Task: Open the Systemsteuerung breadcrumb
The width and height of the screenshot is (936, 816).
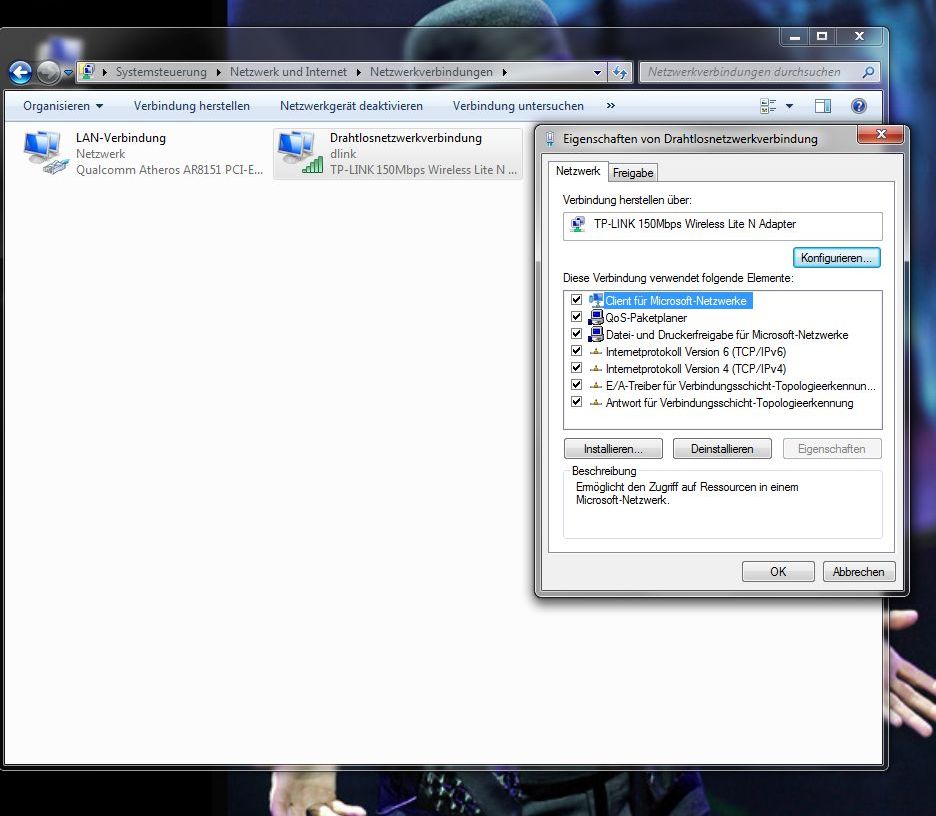Action: pos(161,72)
